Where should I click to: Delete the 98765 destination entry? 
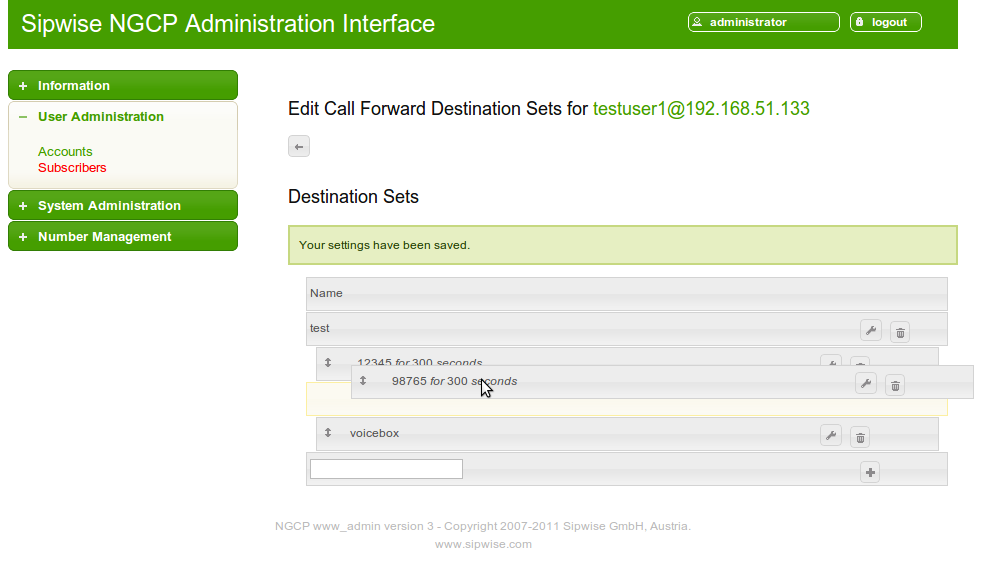pyautogui.click(x=895, y=385)
